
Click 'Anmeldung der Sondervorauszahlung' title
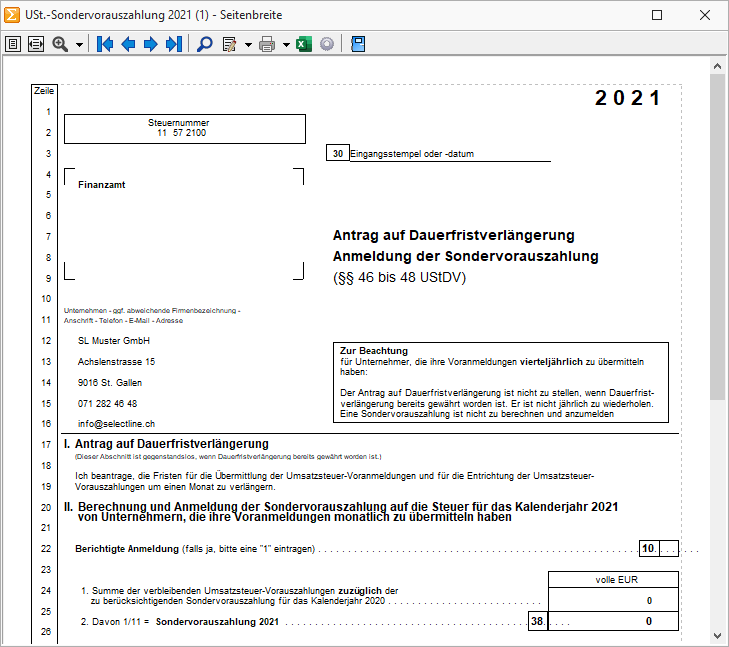(465, 256)
